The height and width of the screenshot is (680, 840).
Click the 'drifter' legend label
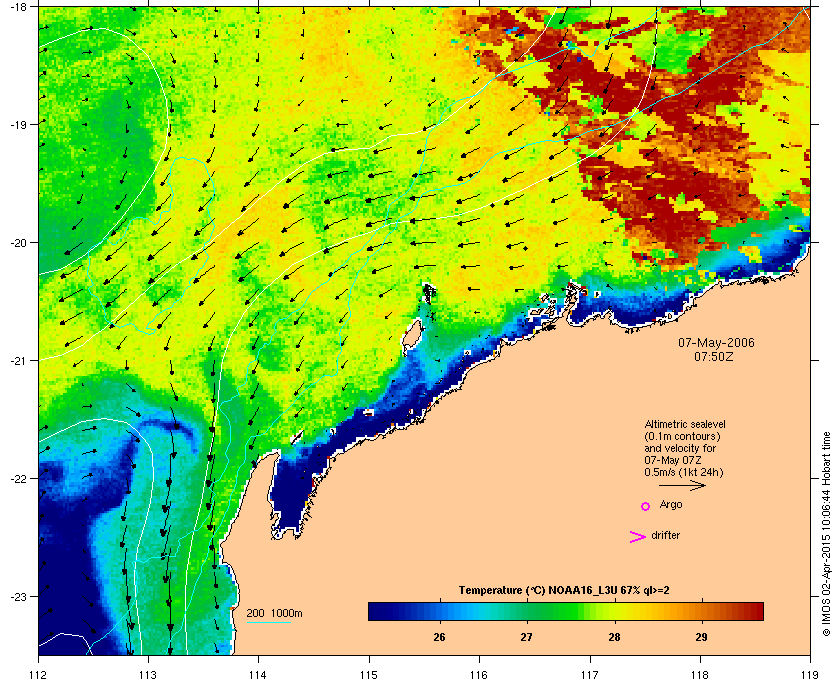(x=665, y=535)
